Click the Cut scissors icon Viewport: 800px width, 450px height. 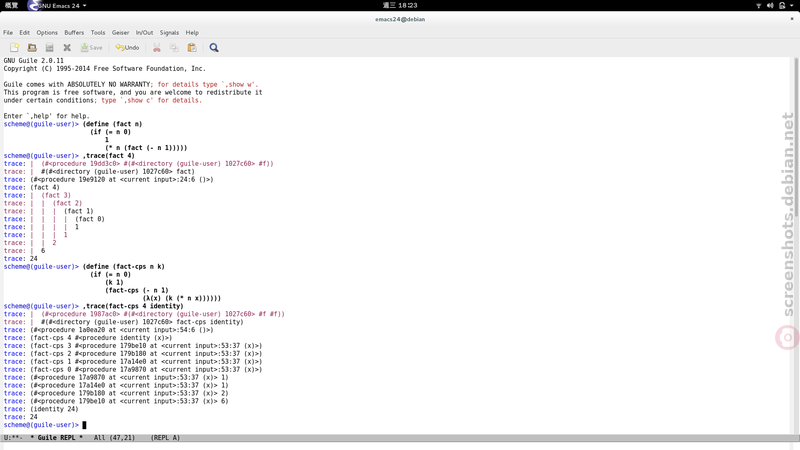tap(157, 47)
